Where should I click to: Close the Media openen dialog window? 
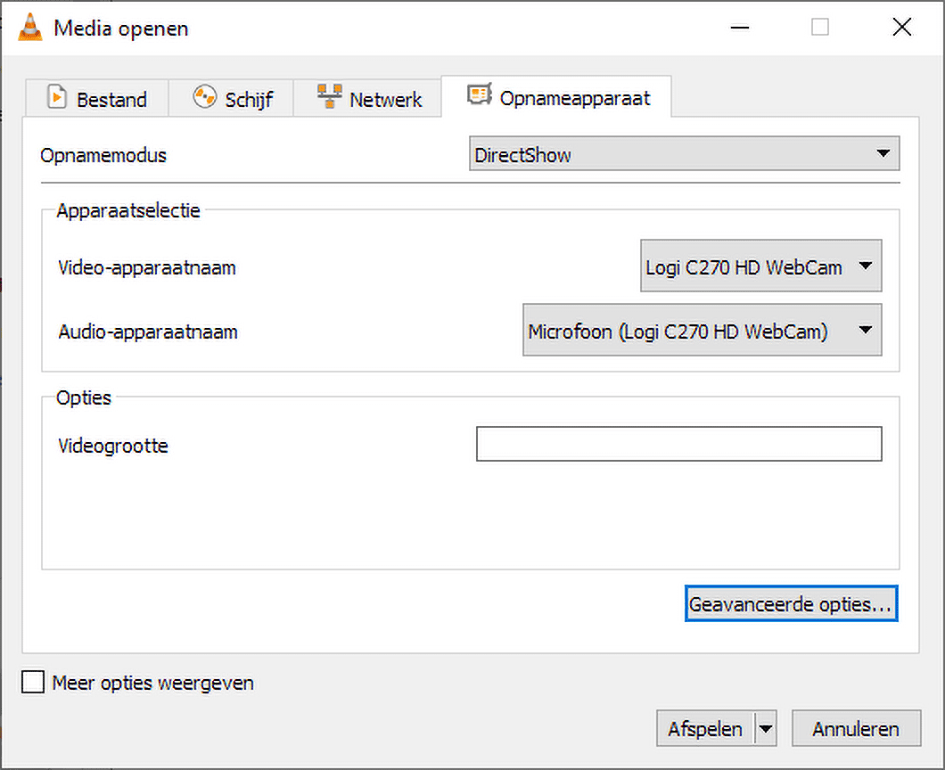(901, 28)
